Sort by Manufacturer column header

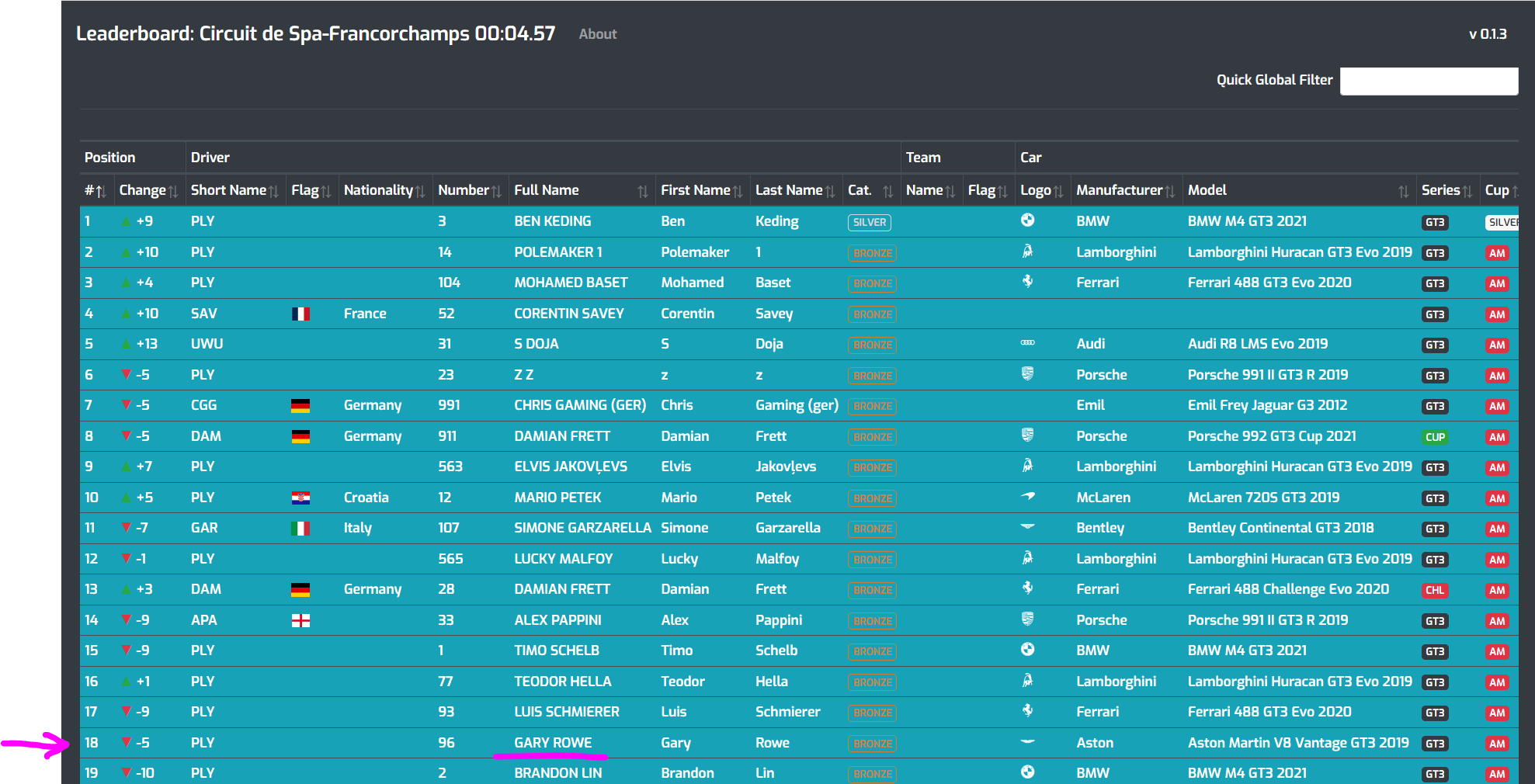[x=1125, y=190]
